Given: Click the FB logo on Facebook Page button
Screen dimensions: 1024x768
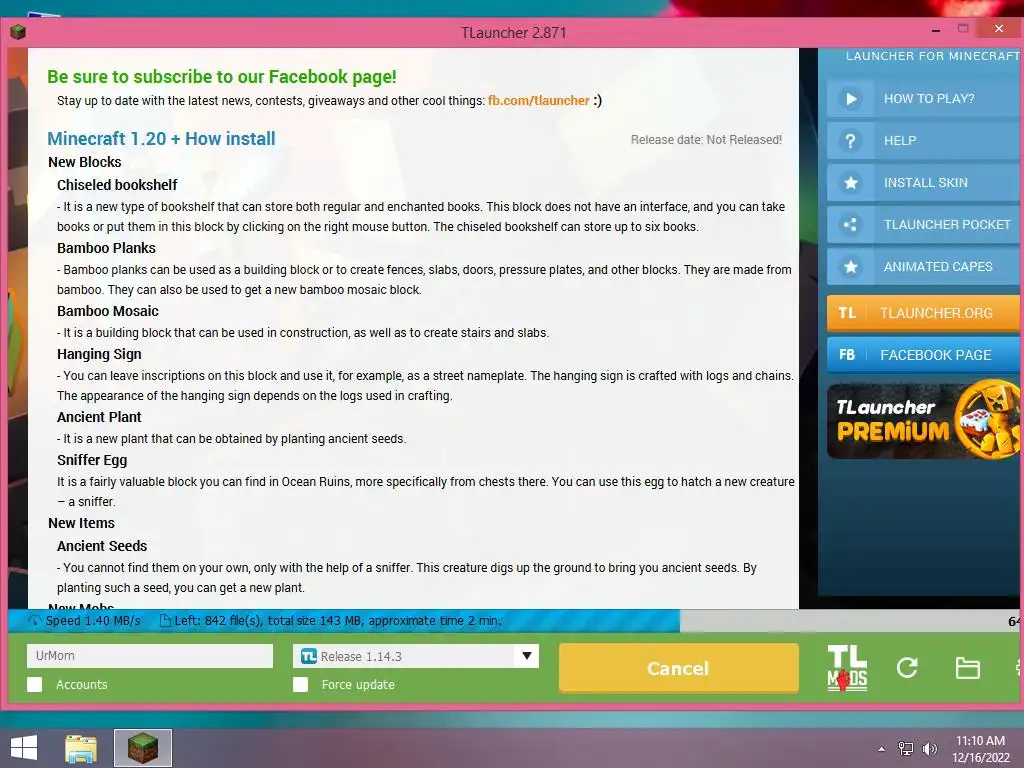Looking at the screenshot, I should (x=847, y=355).
